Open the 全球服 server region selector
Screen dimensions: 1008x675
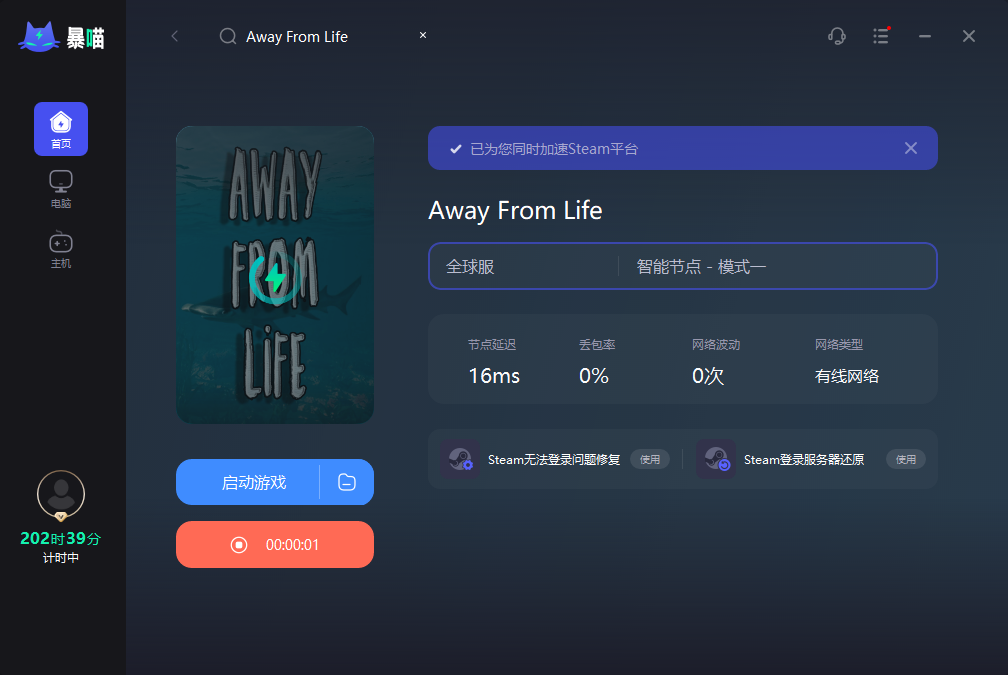point(524,266)
